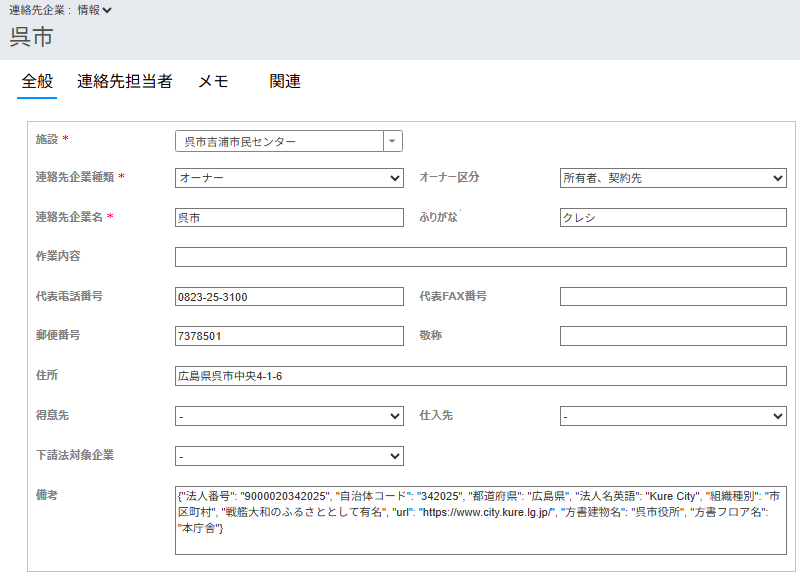800x578 pixels.
Task: Expand the 連絡先企業種類 dropdown
Action: pyautogui.click(x=289, y=178)
